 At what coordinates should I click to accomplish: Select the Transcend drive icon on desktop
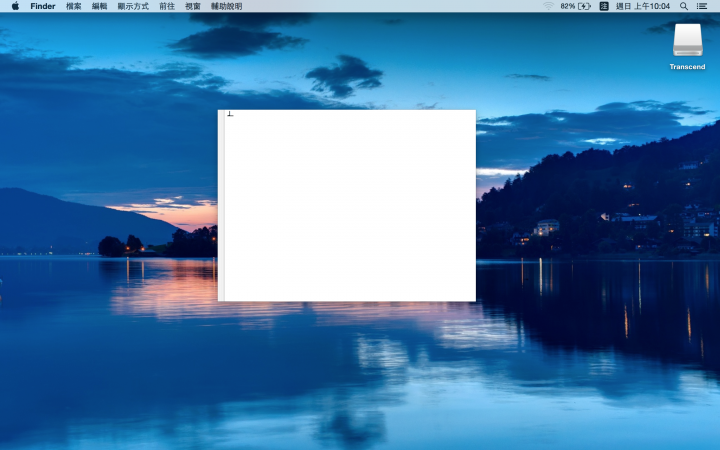687,40
